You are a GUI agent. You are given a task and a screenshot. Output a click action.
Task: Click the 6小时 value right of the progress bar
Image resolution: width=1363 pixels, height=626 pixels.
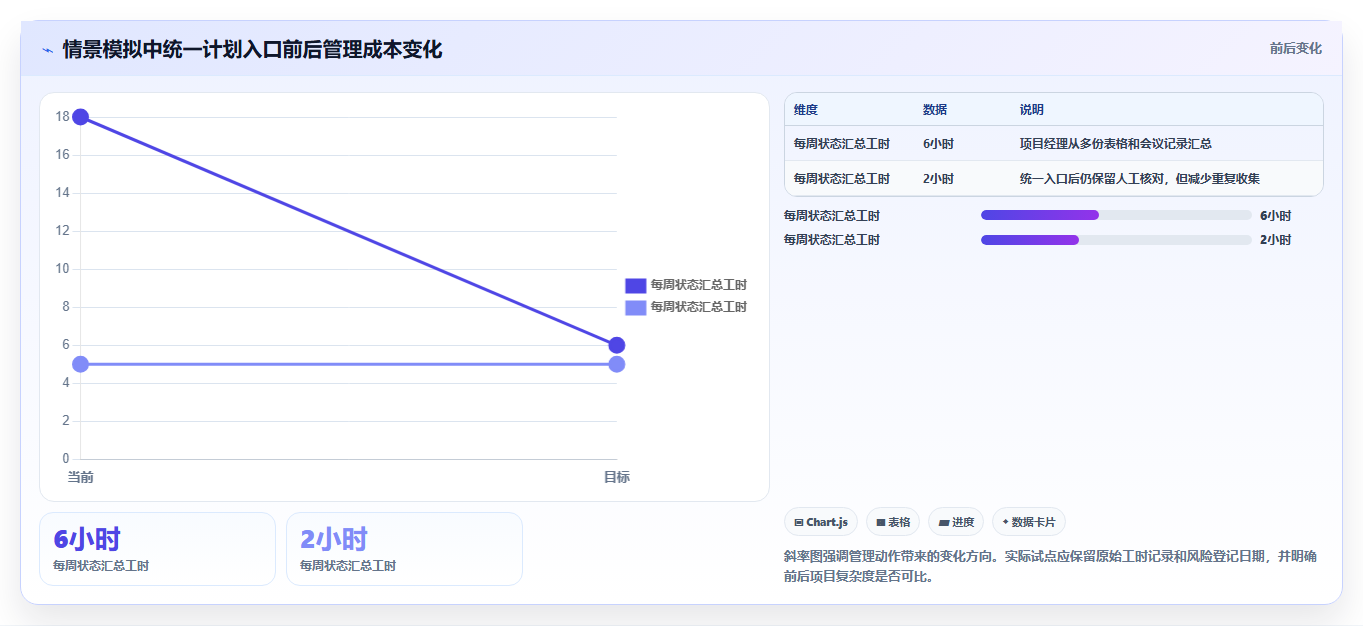1275,215
